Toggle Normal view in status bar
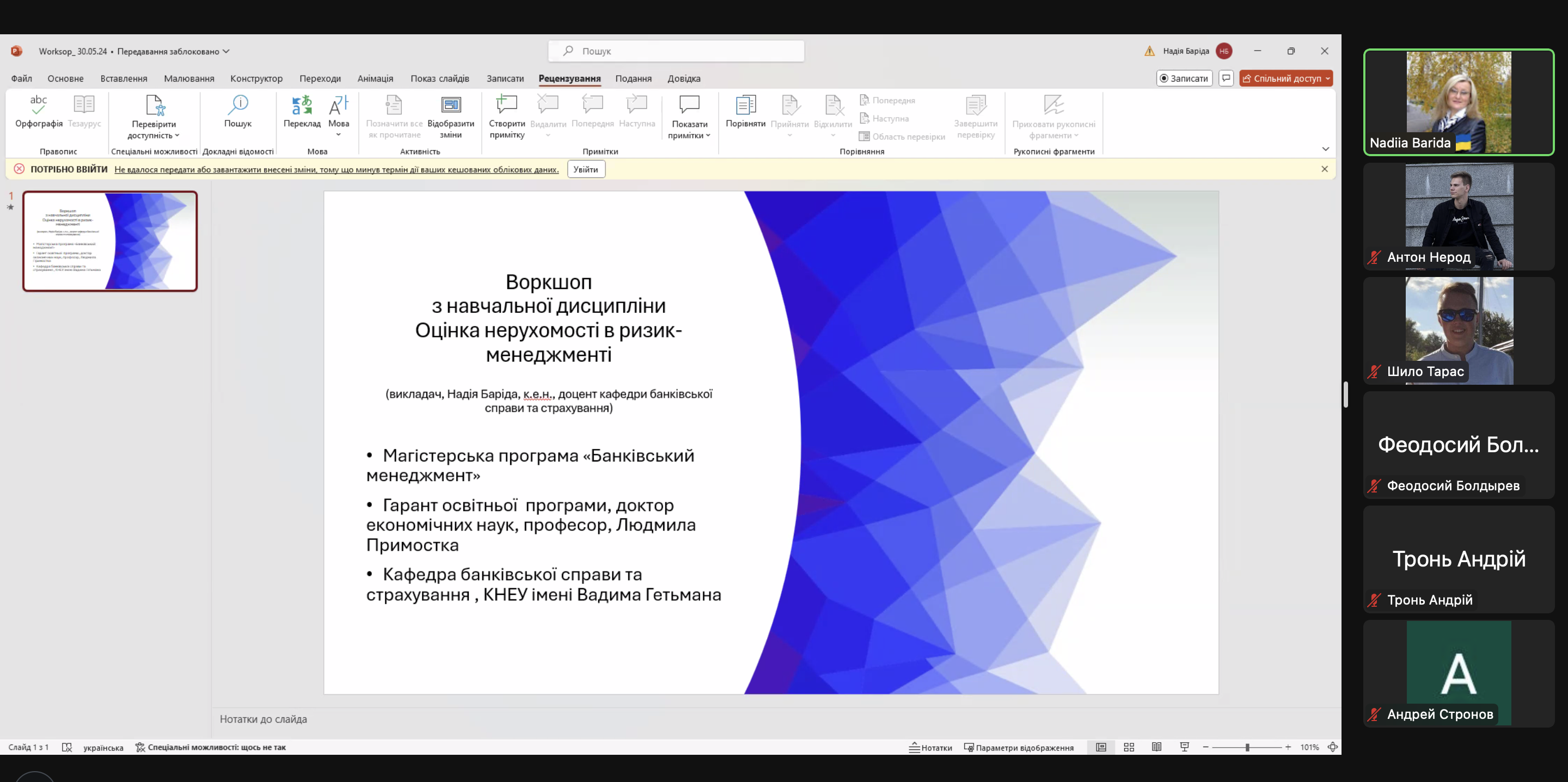1568x782 pixels. click(1101, 747)
